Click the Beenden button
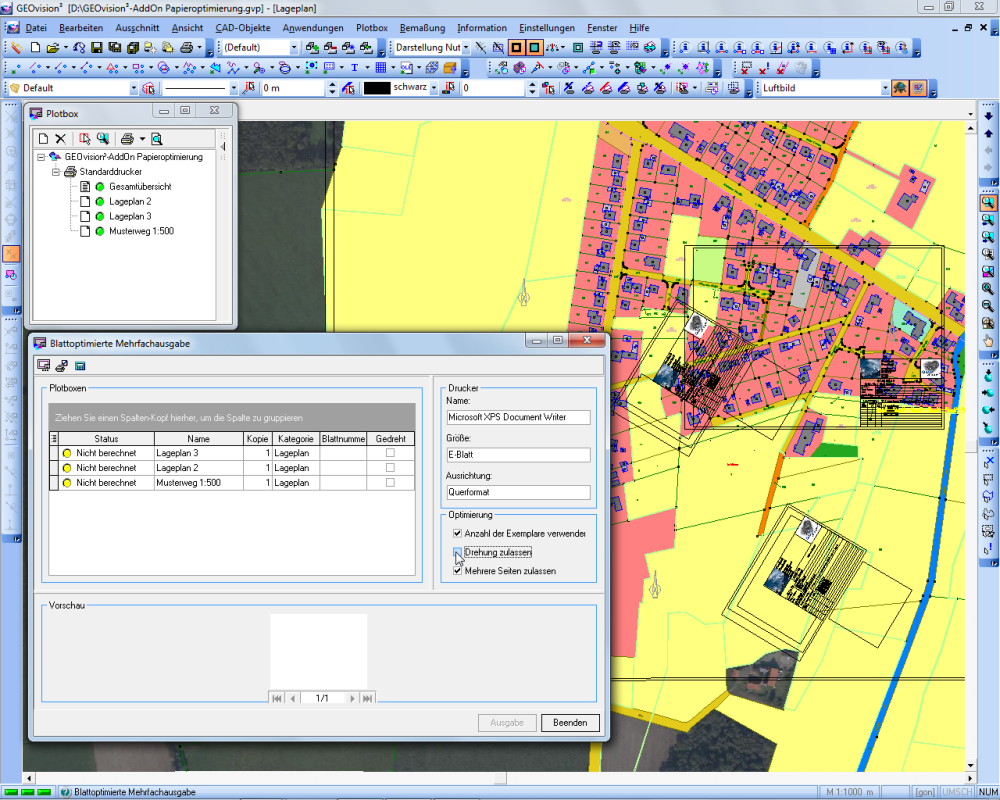The height and width of the screenshot is (800, 1000). [x=570, y=723]
